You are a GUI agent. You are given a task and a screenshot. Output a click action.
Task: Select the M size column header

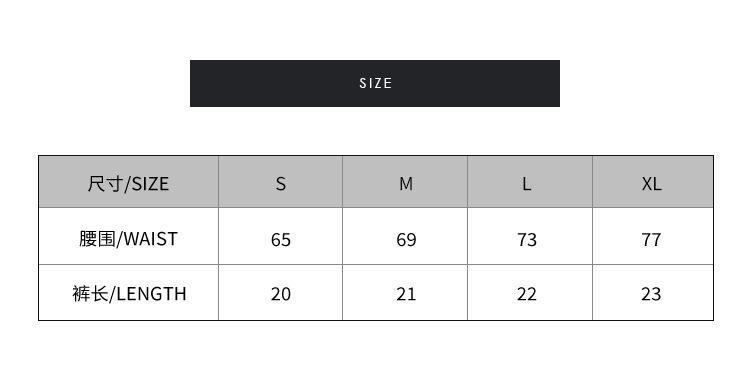pos(405,181)
